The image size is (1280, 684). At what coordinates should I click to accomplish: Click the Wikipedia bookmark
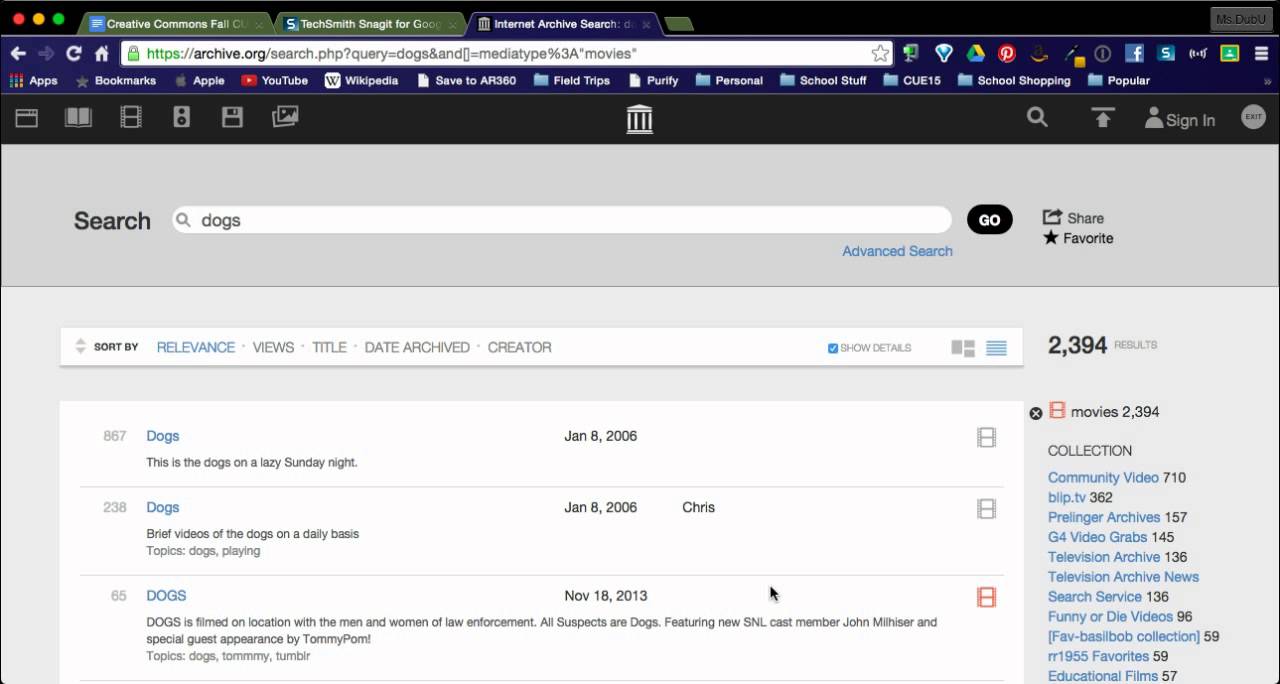click(x=361, y=80)
